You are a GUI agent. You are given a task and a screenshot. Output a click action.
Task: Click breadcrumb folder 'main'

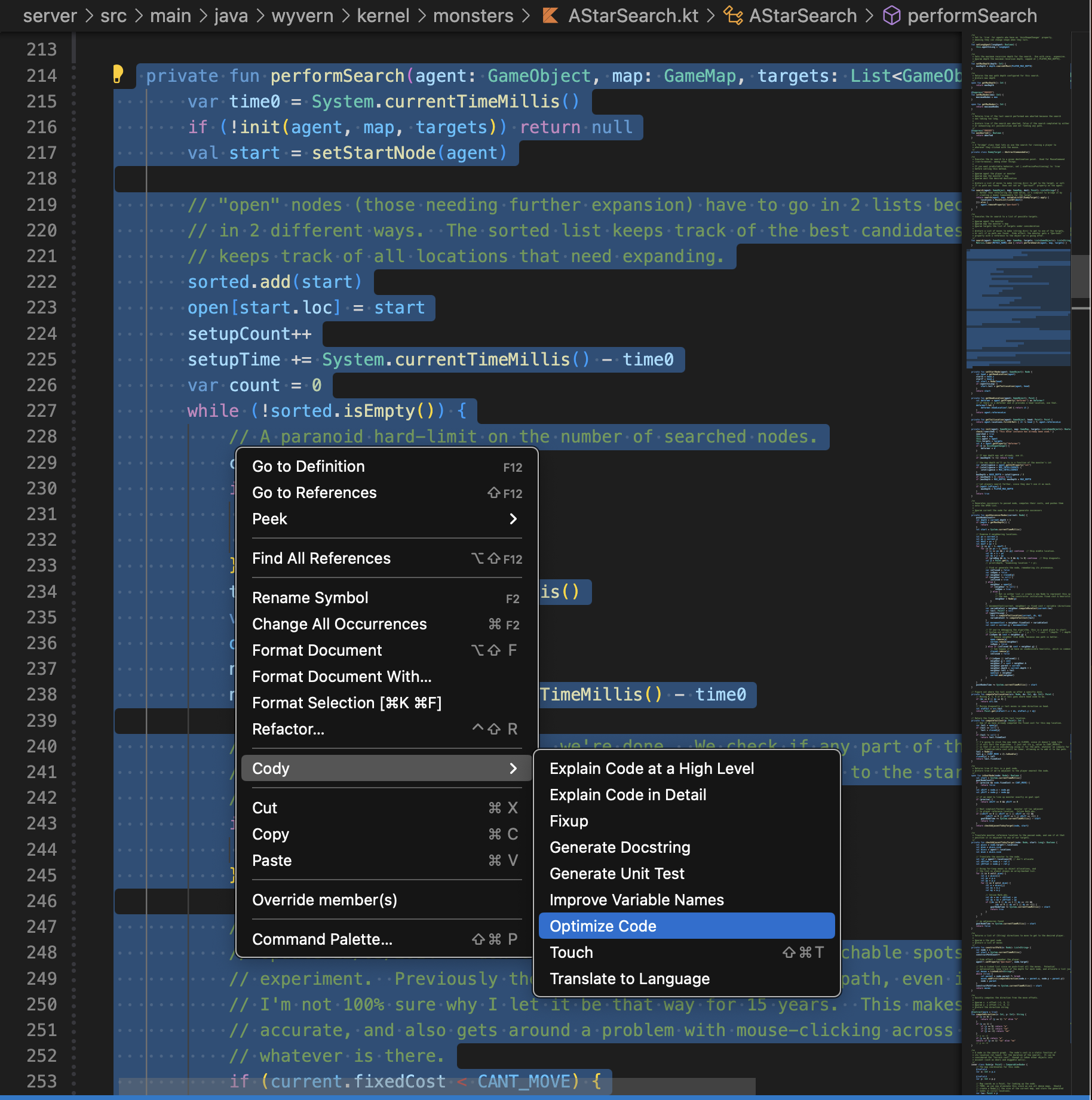(170, 16)
